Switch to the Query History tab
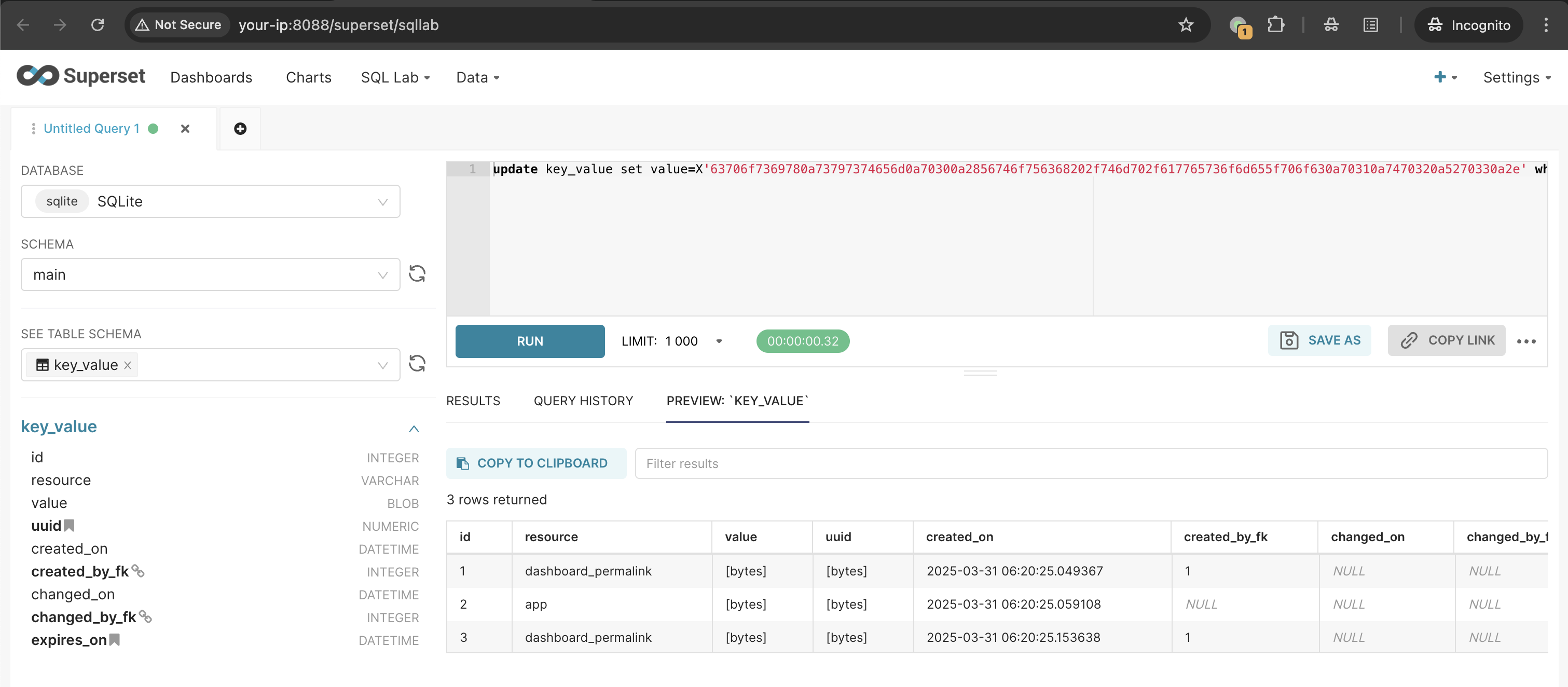This screenshot has width=1568, height=687. tap(583, 401)
